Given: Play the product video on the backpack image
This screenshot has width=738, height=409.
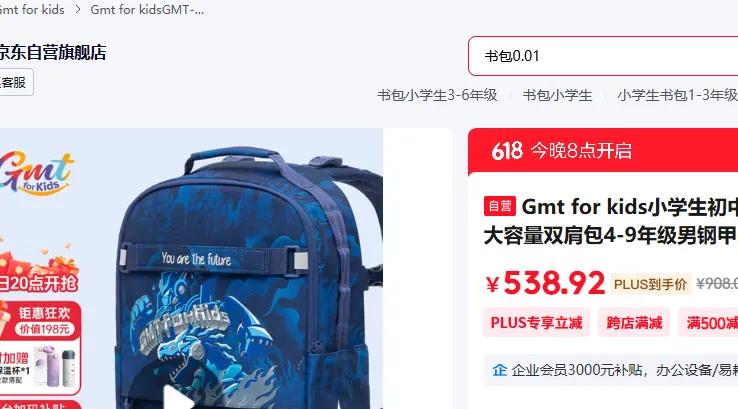Looking at the screenshot, I should (178, 399).
